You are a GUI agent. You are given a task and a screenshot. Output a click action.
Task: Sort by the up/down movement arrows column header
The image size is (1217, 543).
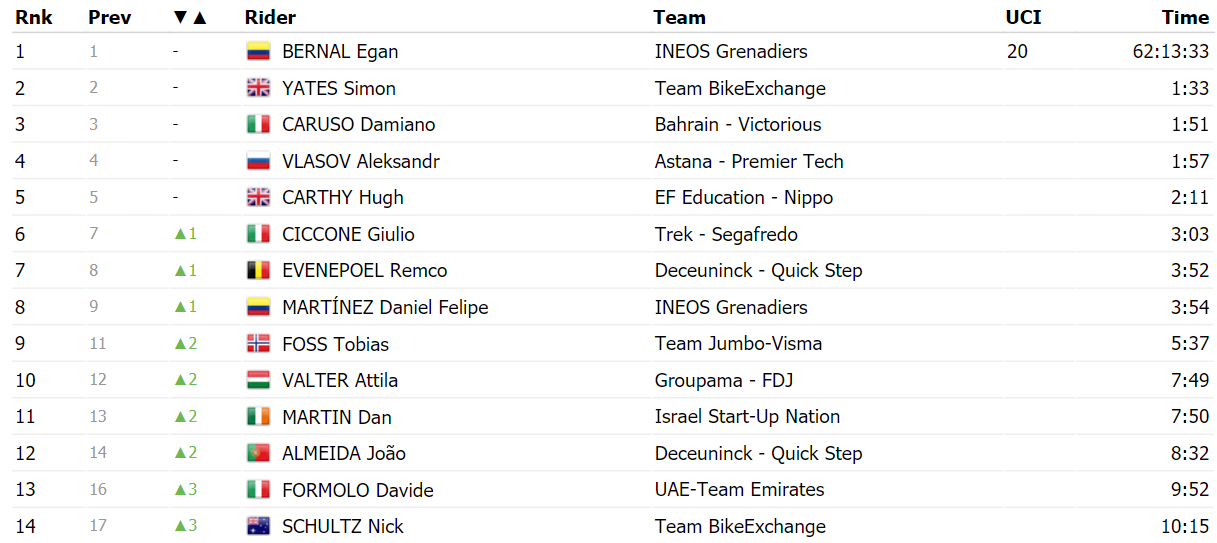pyautogui.click(x=189, y=17)
